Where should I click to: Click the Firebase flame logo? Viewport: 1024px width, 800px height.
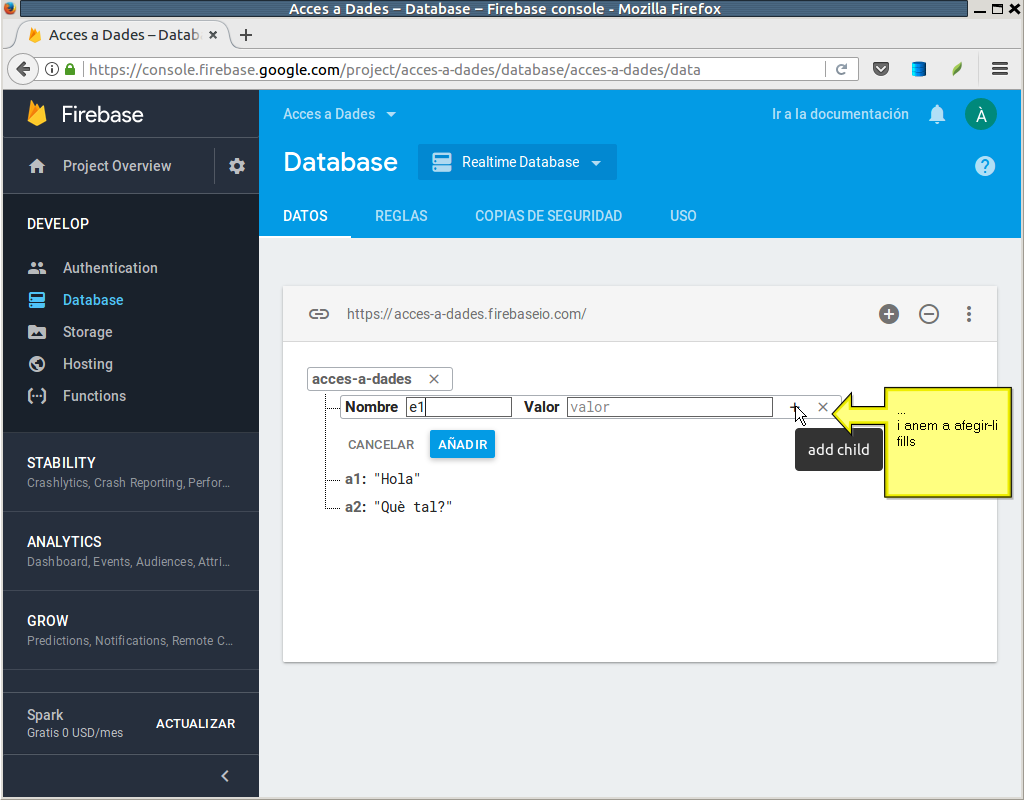point(37,114)
